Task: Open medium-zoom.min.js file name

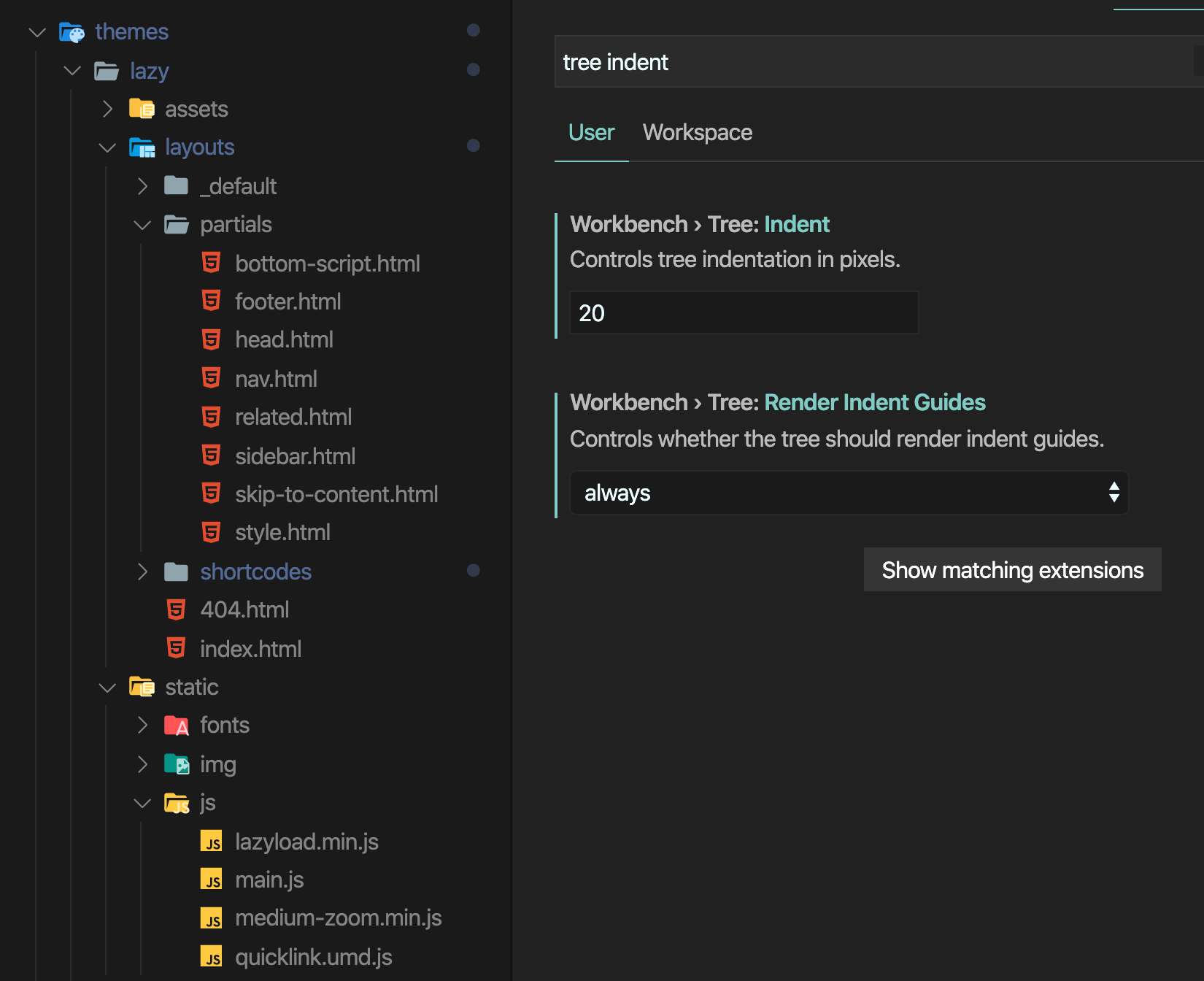Action: click(x=339, y=917)
